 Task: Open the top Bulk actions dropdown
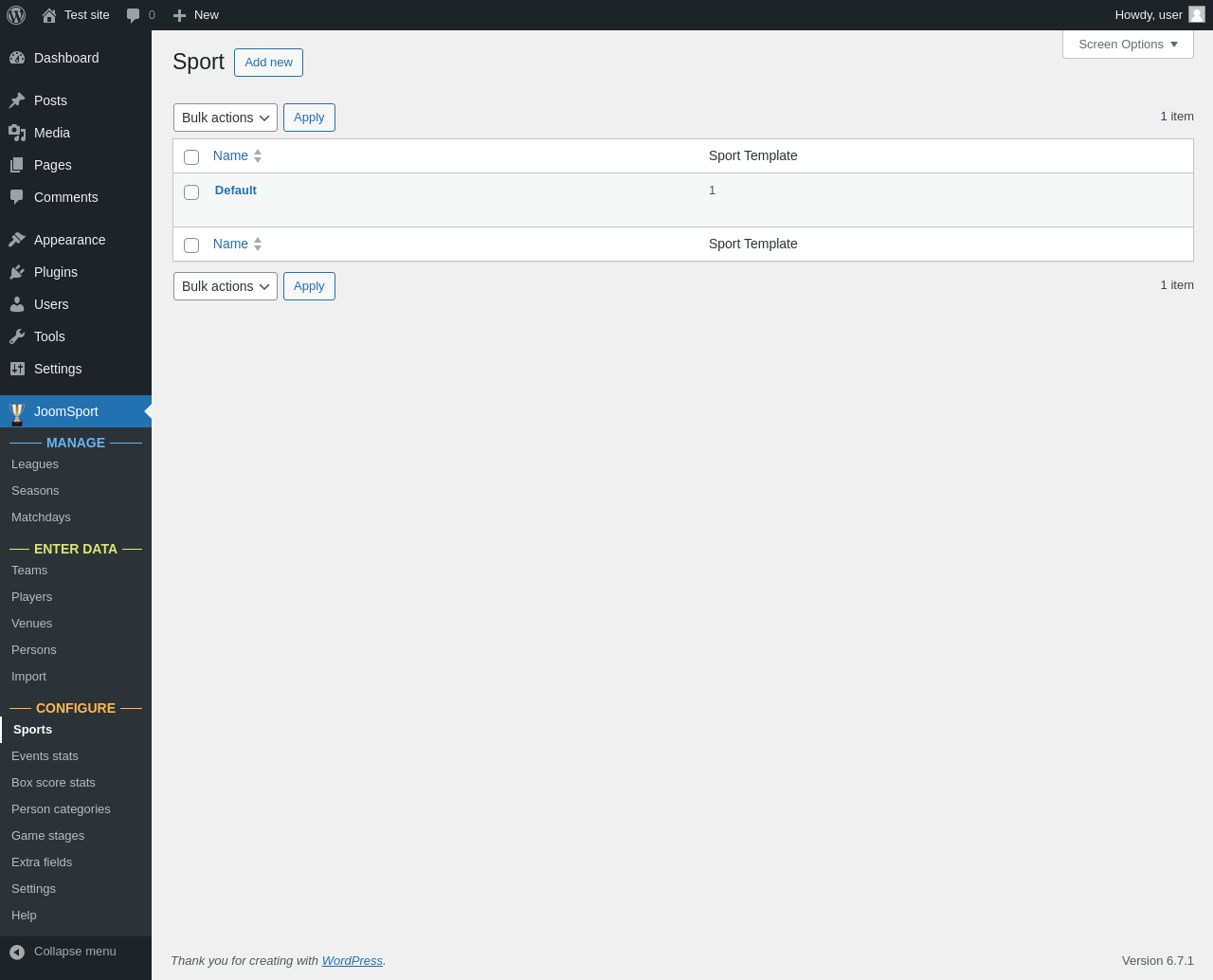(226, 118)
